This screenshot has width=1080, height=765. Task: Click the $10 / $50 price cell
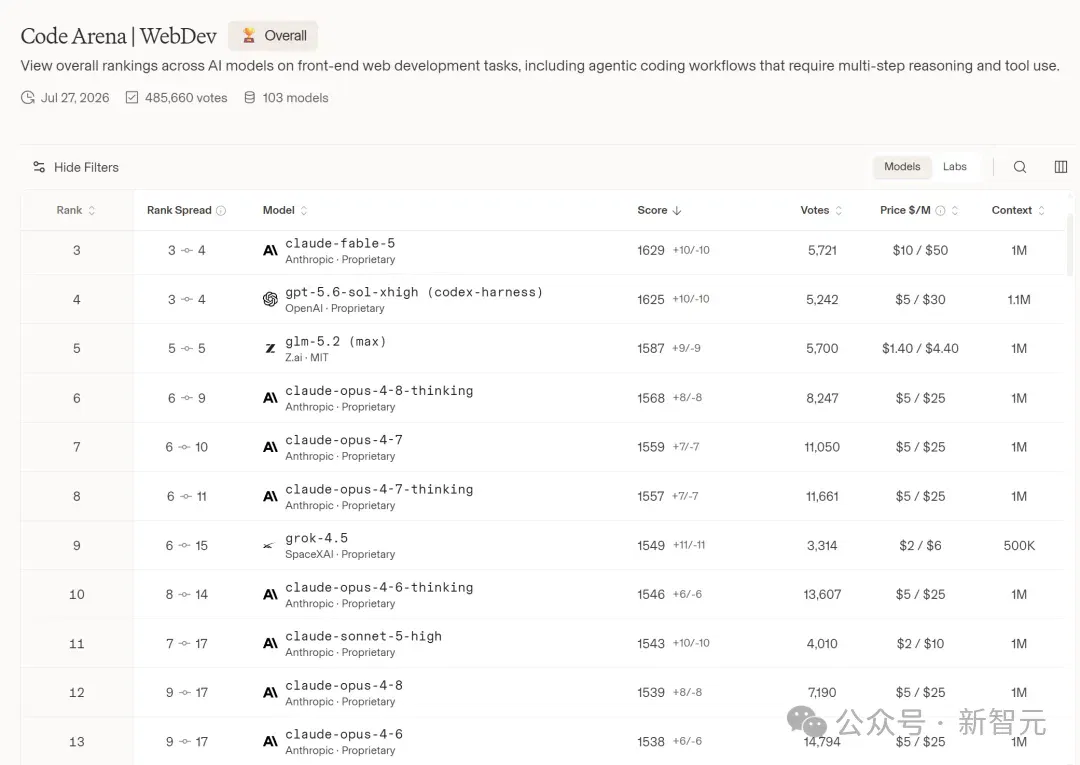pyautogui.click(x=920, y=251)
